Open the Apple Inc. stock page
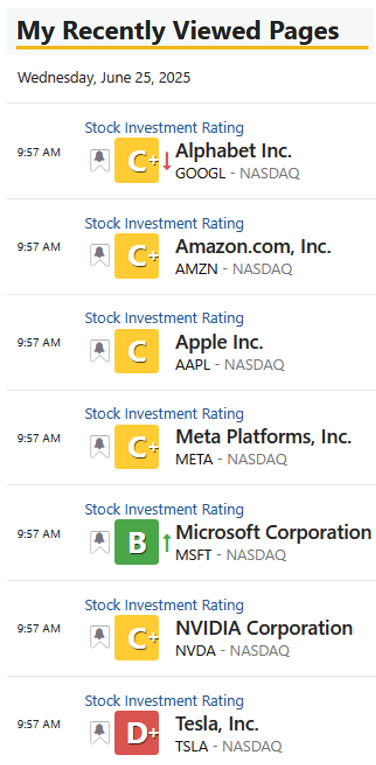 pos(219,342)
